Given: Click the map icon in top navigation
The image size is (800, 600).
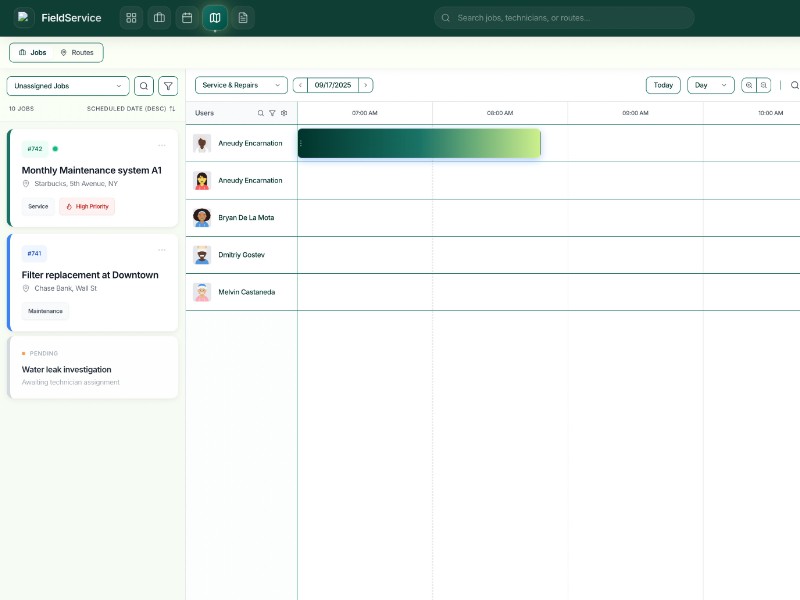Looking at the screenshot, I should (214, 18).
